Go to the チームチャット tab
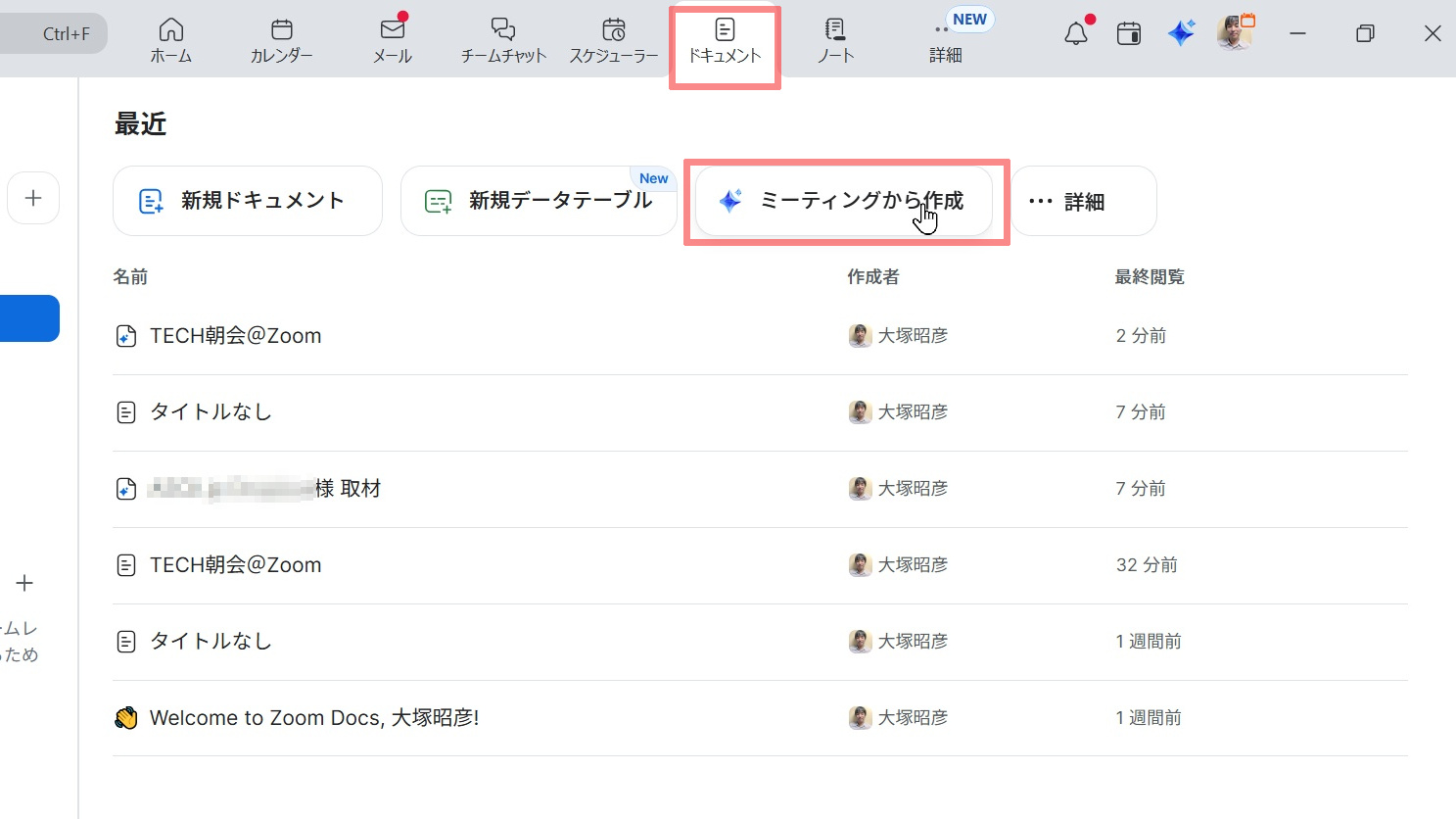The width and height of the screenshot is (1456, 819). [503, 41]
